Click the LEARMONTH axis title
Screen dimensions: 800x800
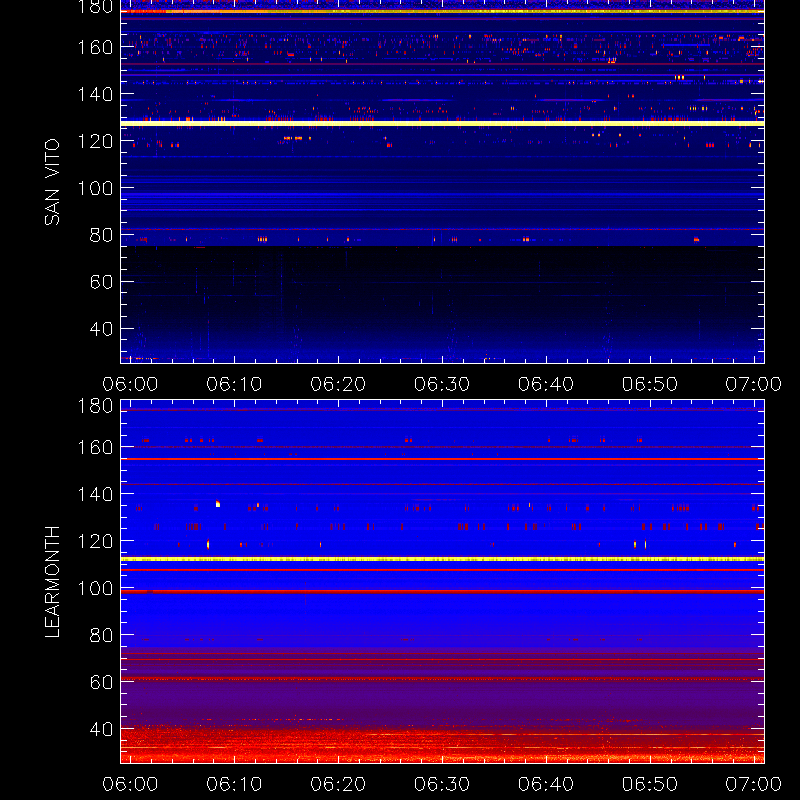(52, 581)
